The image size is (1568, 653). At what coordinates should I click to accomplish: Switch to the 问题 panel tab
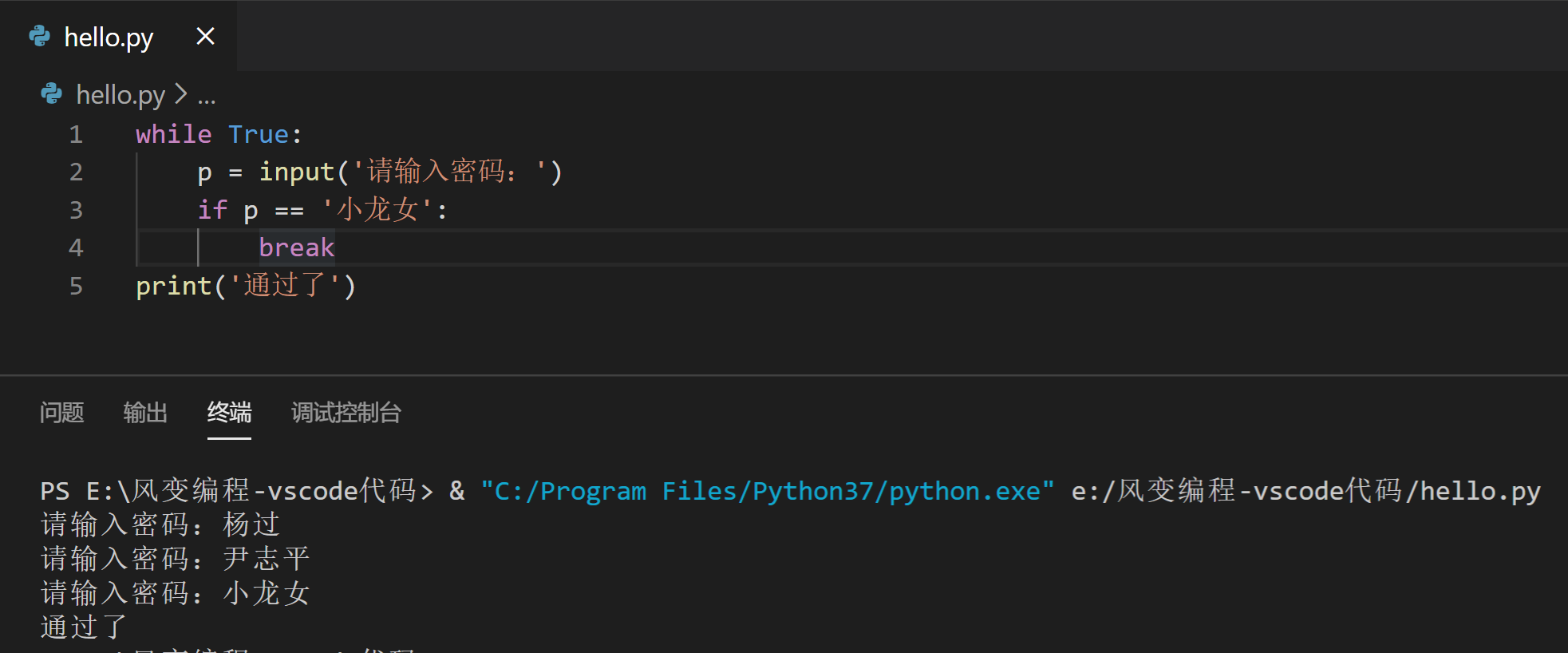point(61,413)
